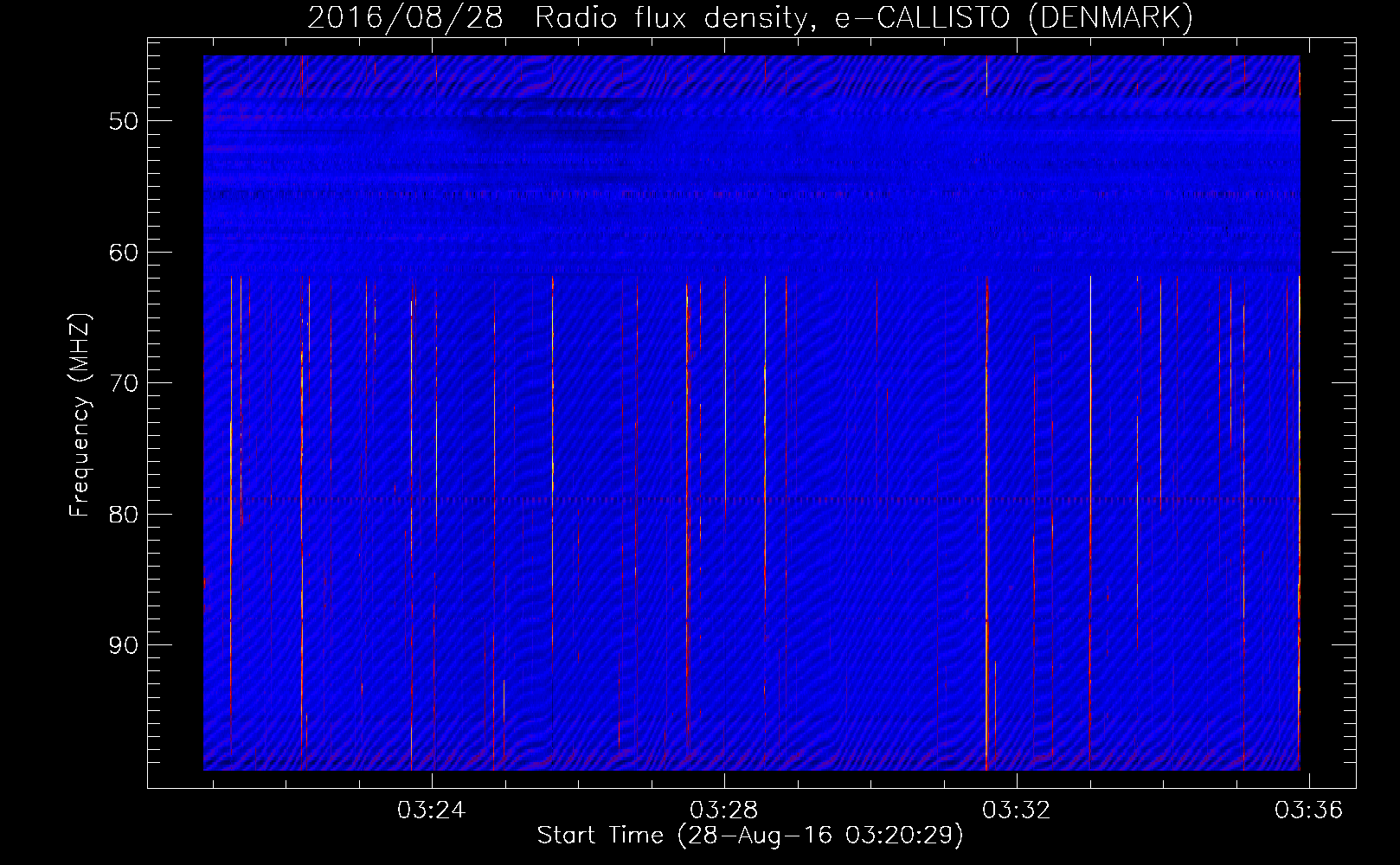Click the 03:28 time tick label
1400x865 pixels.
(723, 811)
